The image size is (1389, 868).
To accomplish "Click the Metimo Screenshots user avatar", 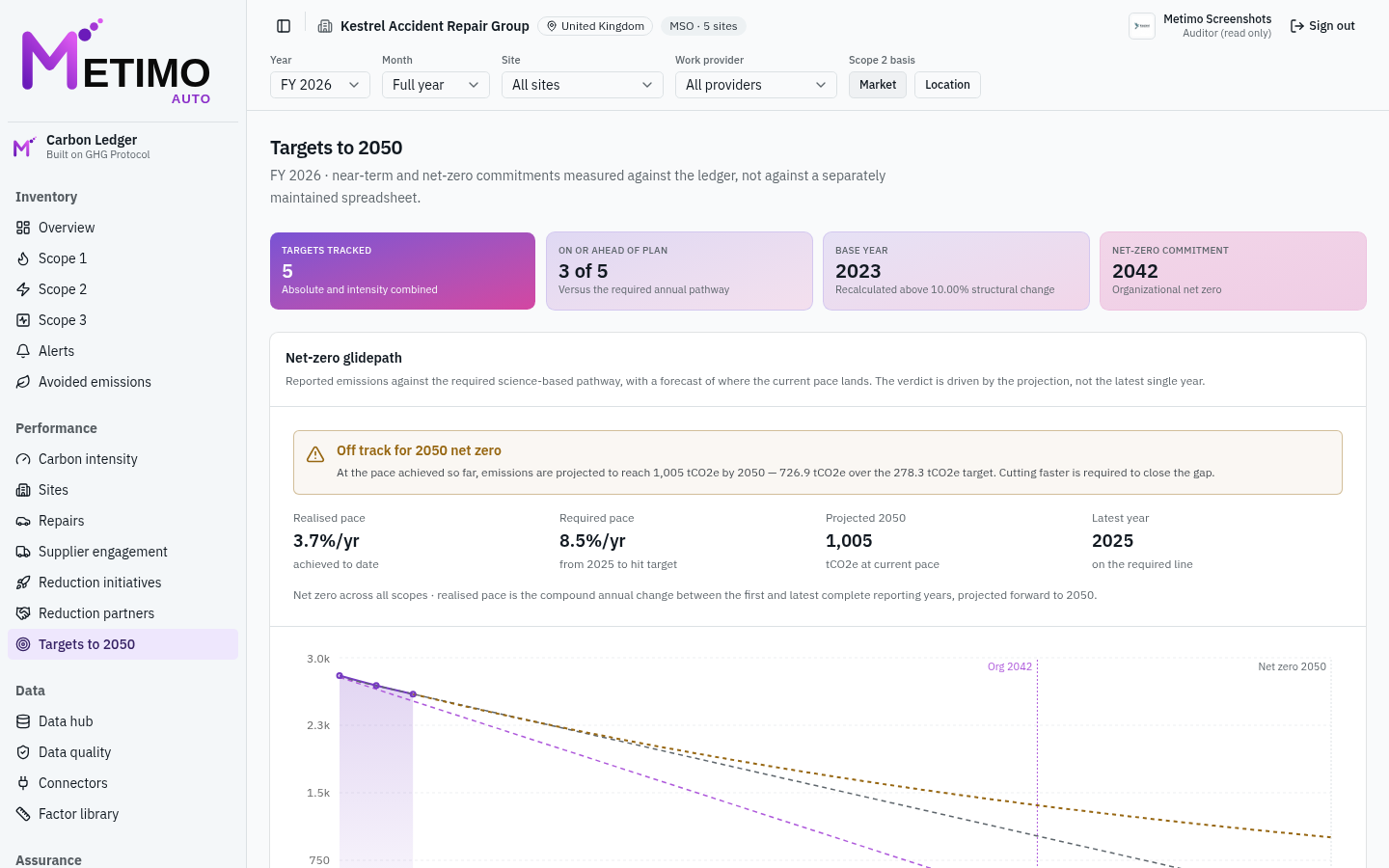I will coord(1142,26).
